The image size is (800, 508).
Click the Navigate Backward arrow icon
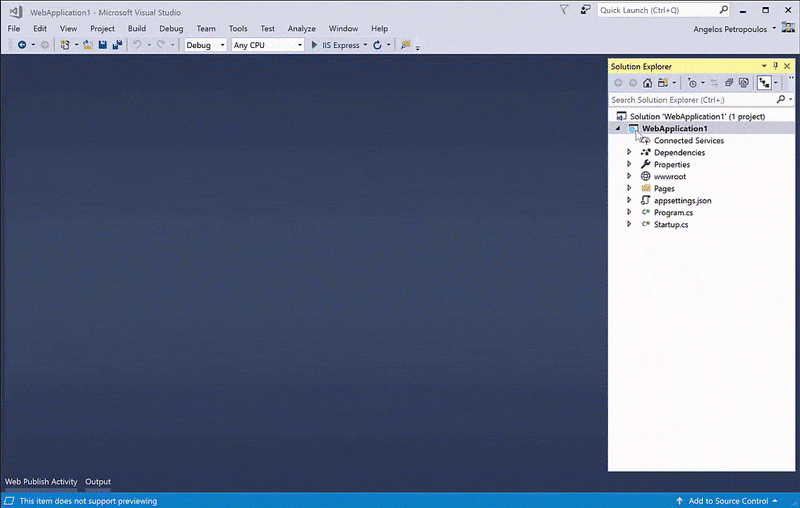click(21, 45)
